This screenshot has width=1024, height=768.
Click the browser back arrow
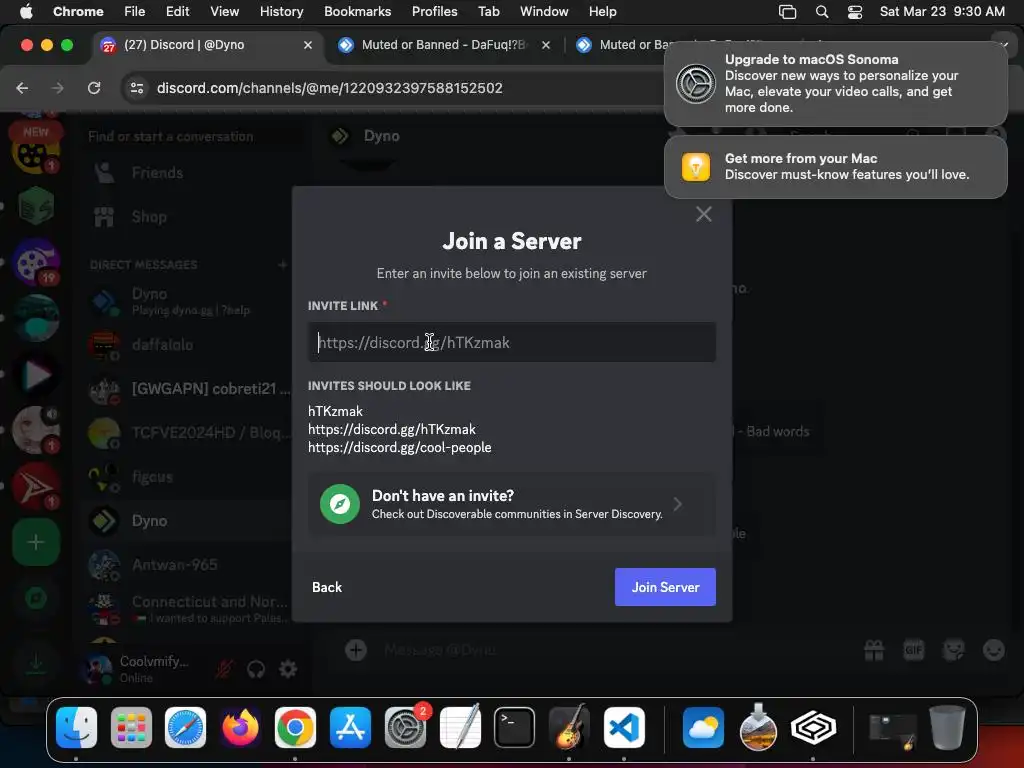pos(22,88)
